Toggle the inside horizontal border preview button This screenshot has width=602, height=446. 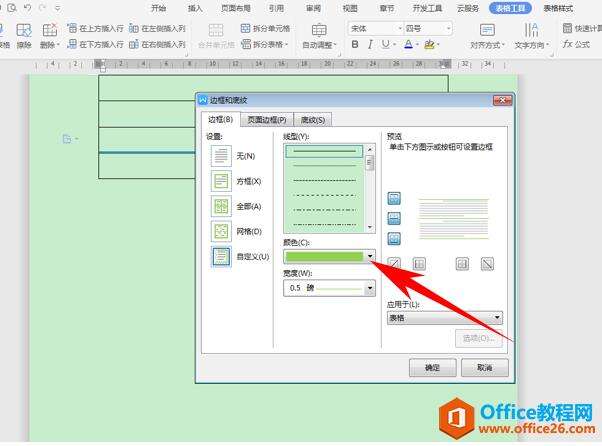[394, 218]
